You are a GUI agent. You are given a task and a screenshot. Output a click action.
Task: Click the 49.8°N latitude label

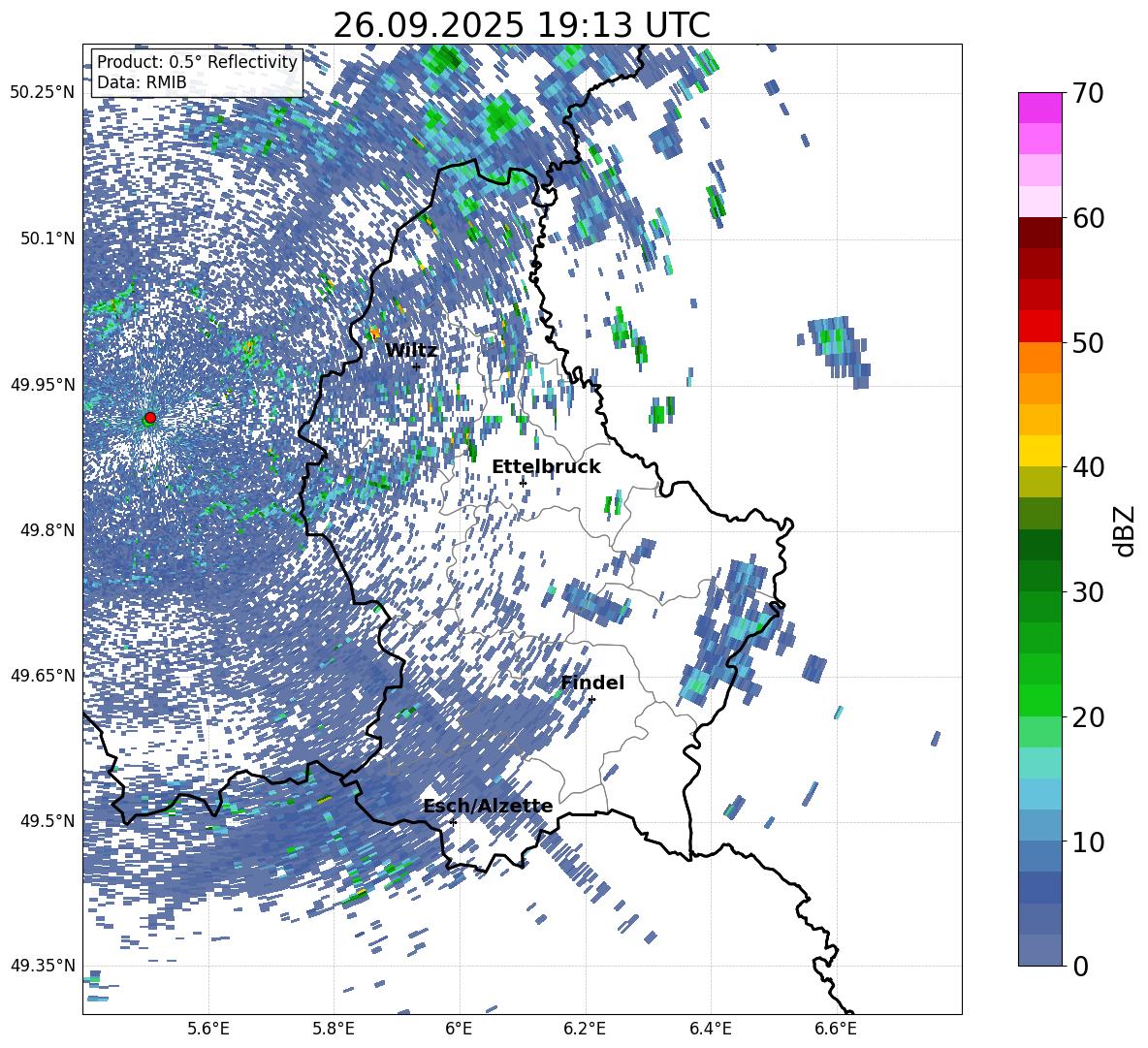(48, 530)
